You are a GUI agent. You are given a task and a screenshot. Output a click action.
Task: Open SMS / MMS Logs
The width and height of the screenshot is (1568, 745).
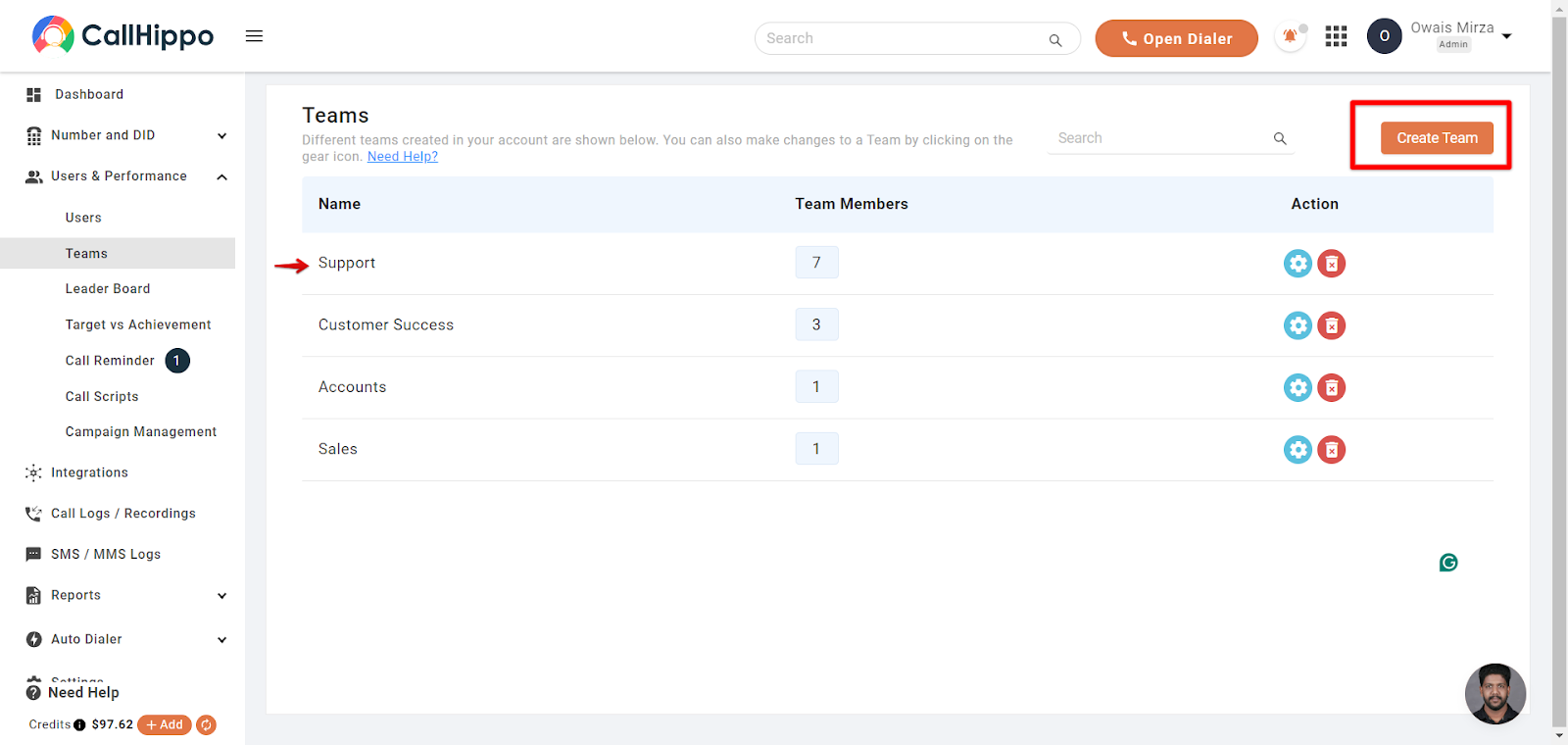coord(106,555)
